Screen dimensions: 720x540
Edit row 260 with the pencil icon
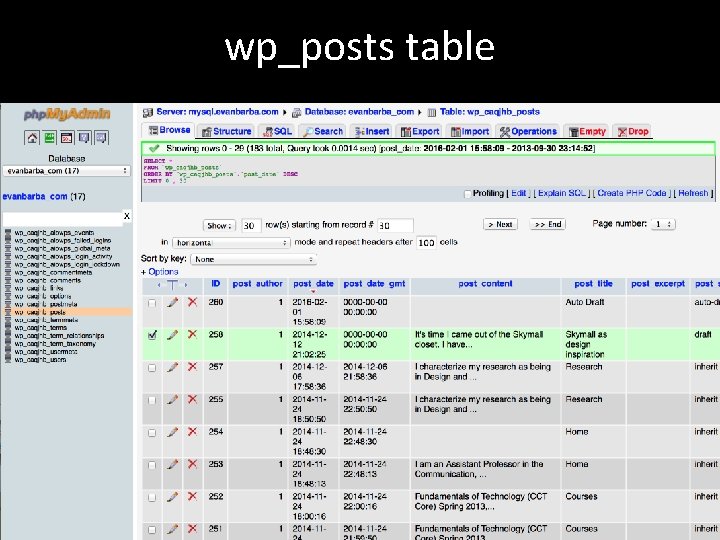point(173,302)
